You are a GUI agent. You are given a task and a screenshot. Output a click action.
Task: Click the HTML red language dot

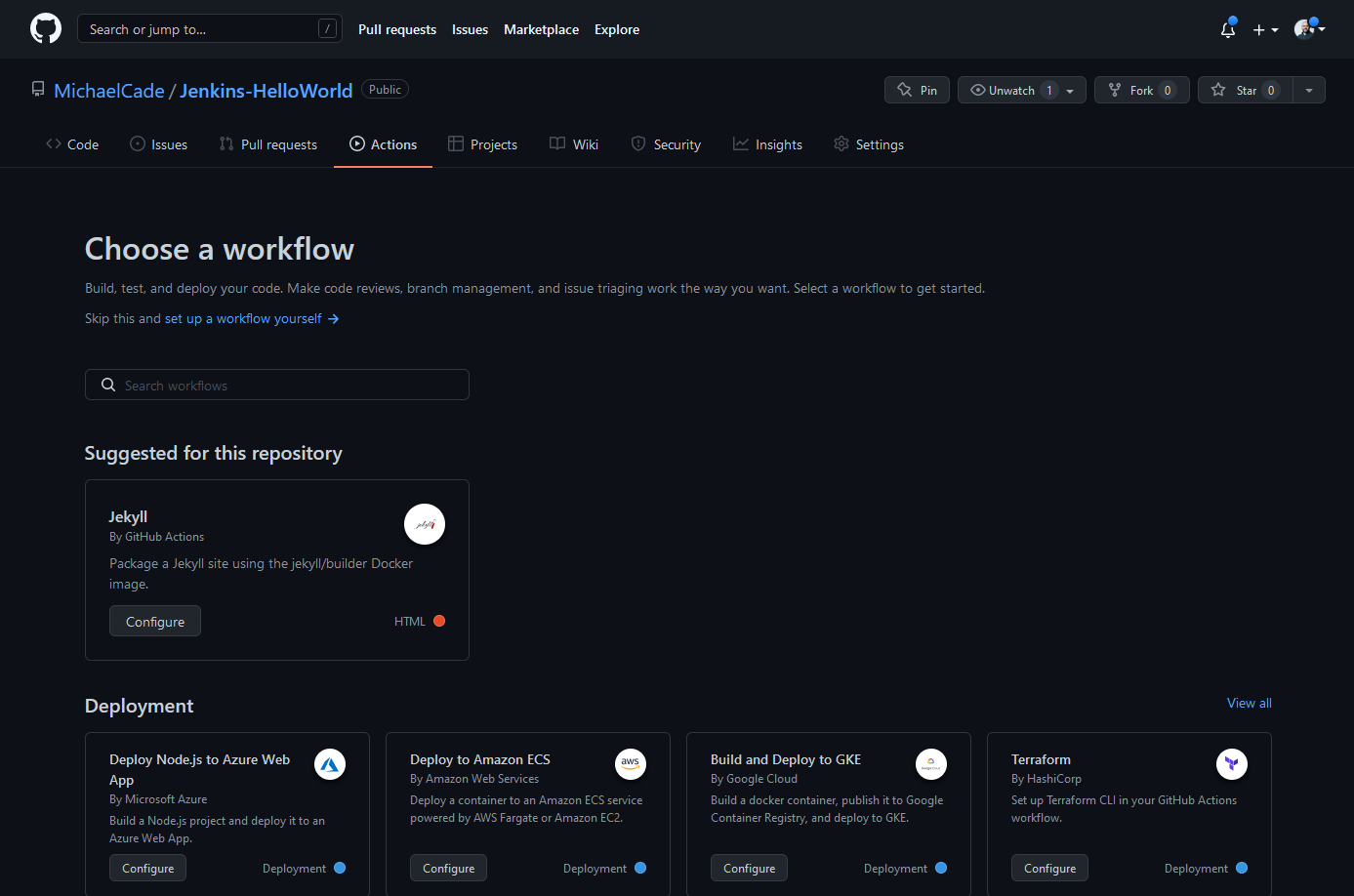pos(439,621)
